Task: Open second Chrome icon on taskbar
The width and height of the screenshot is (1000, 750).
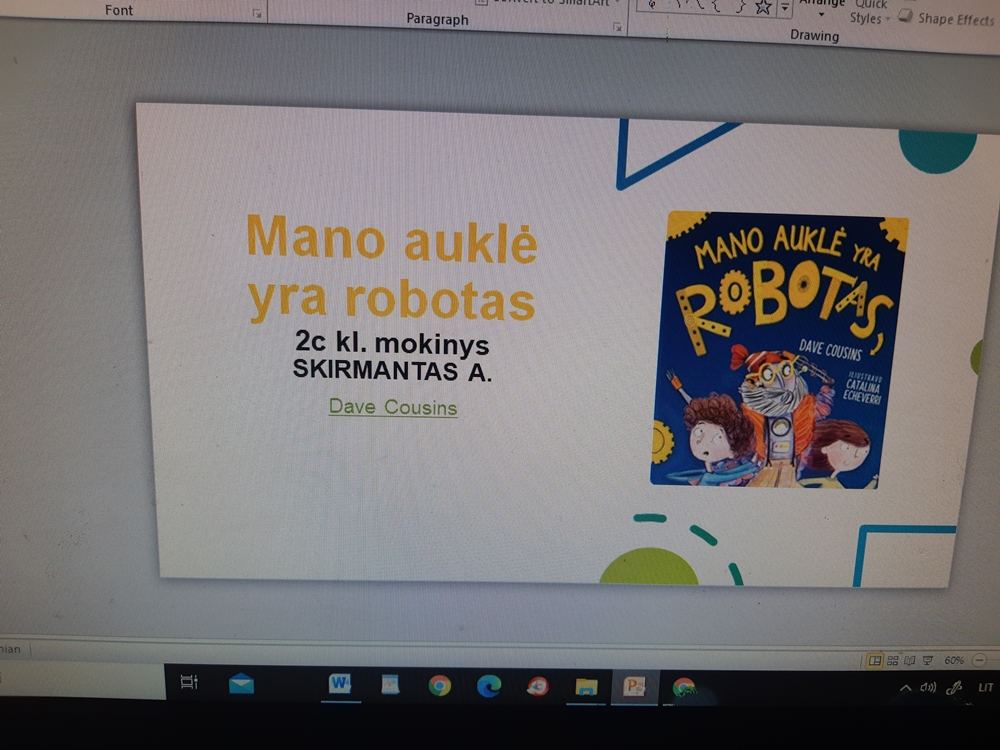Action: [684, 688]
